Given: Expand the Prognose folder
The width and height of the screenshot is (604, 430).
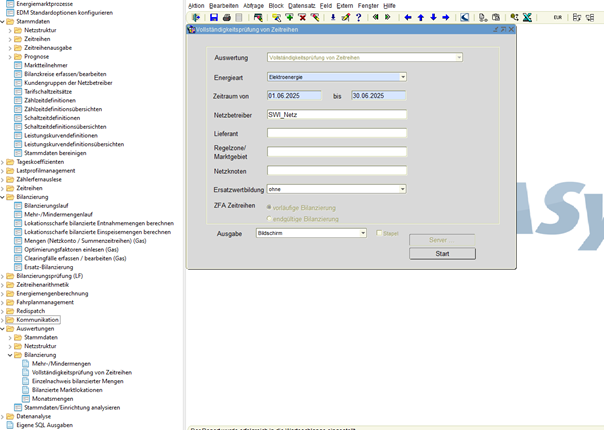Looking at the screenshot, I should [10, 57].
